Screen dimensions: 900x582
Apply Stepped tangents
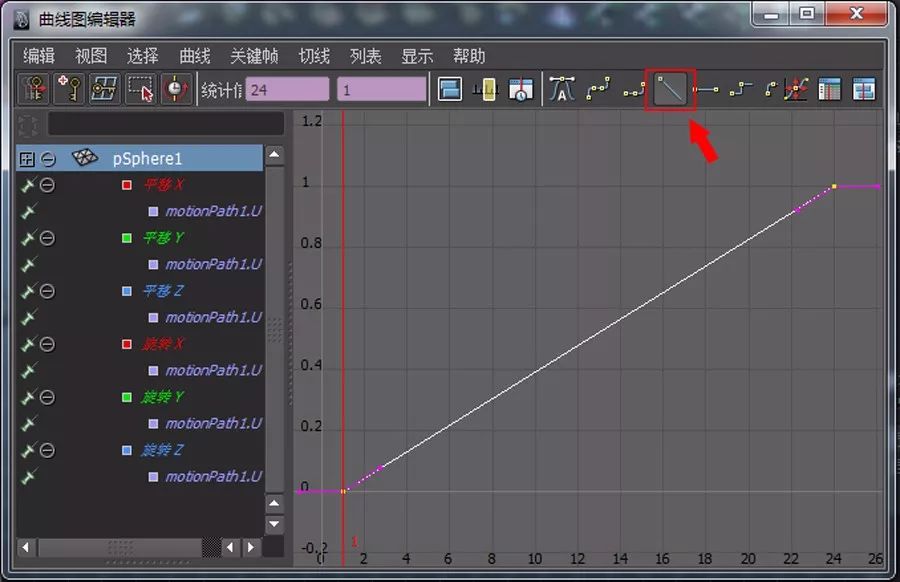point(740,90)
